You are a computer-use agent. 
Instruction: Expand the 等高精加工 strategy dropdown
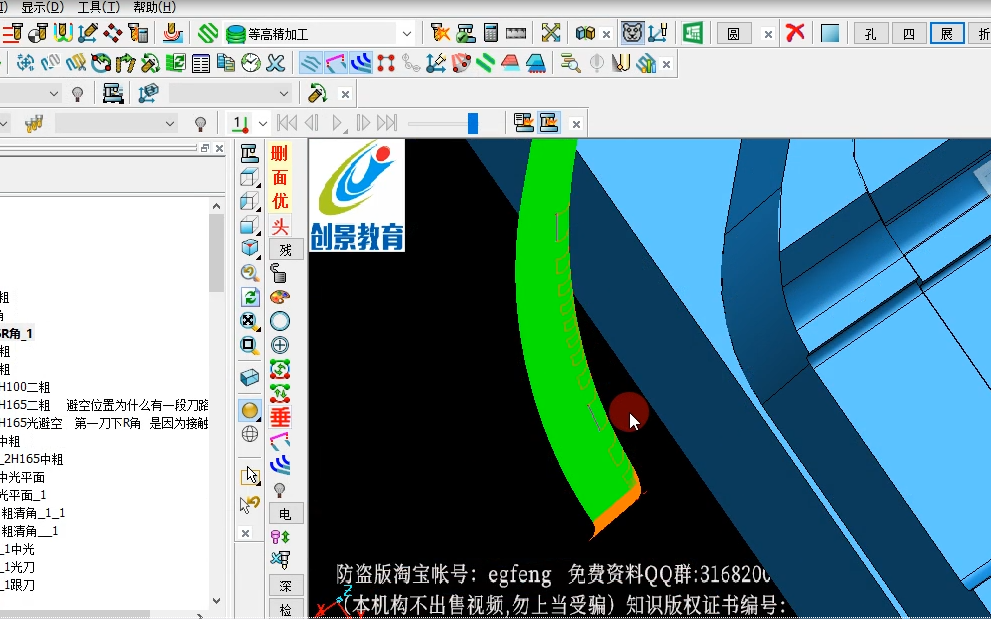[x=408, y=34]
